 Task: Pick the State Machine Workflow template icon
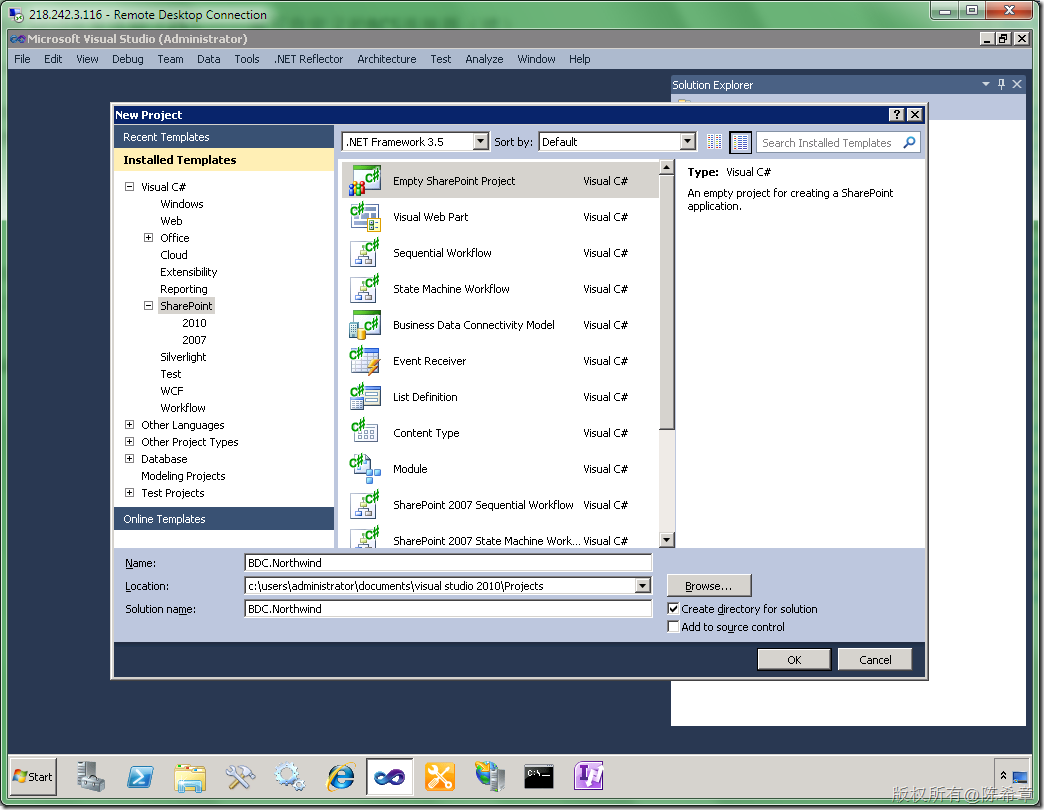pyautogui.click(x=365, y=289)
